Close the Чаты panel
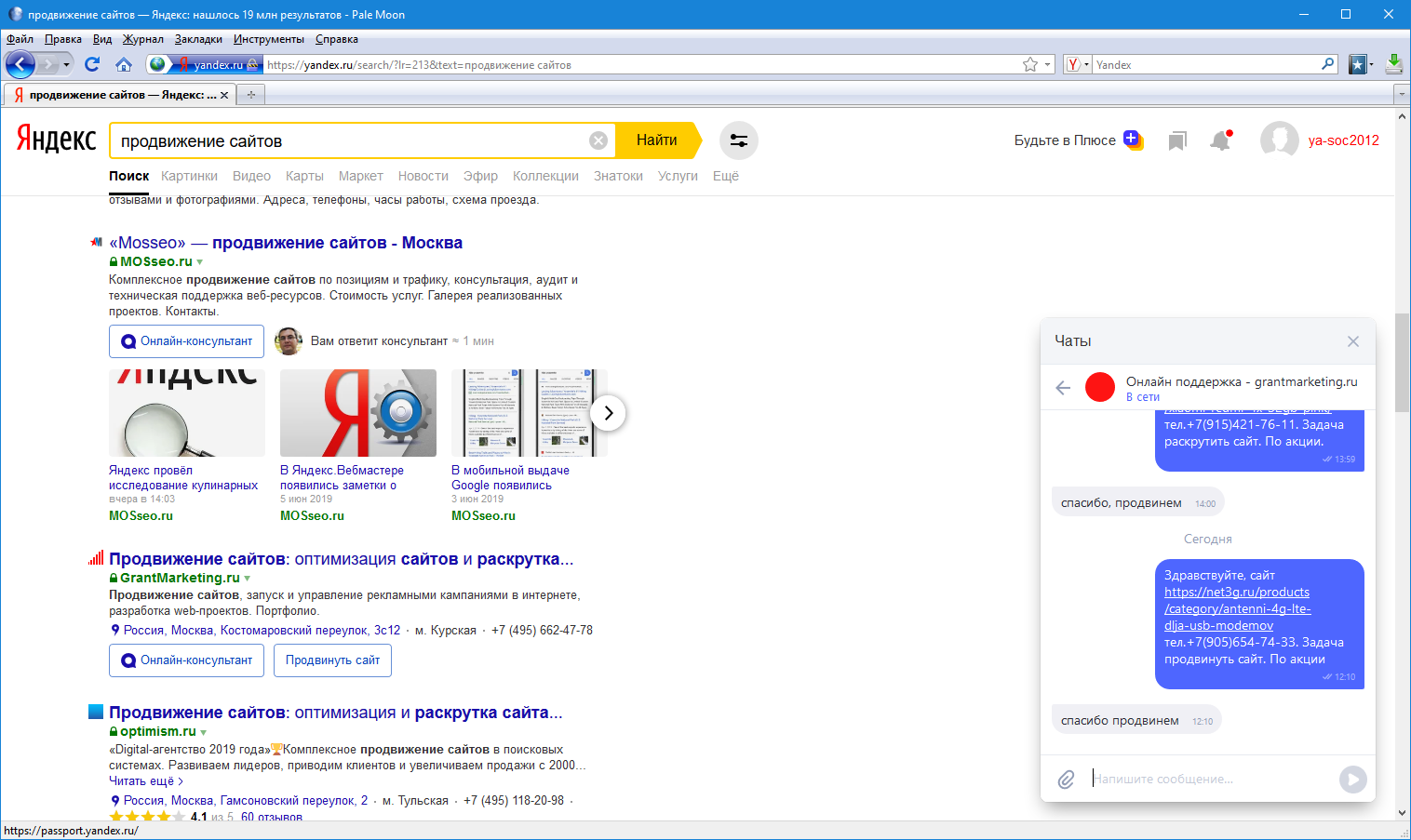This screenshot has height=840, width=1411. 1353,341
